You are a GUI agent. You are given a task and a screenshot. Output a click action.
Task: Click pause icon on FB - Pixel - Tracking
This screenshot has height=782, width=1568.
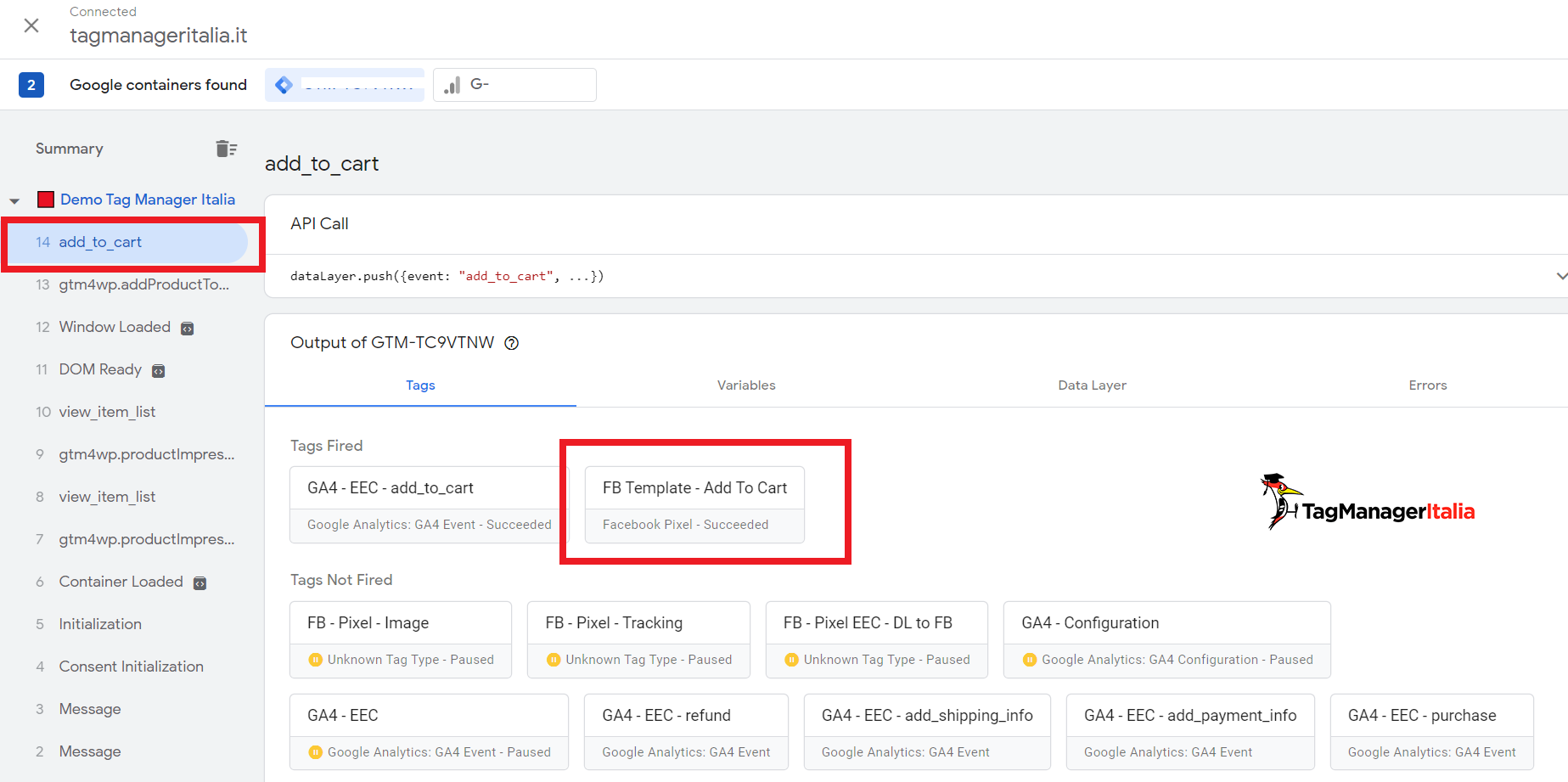click(554, 660)
